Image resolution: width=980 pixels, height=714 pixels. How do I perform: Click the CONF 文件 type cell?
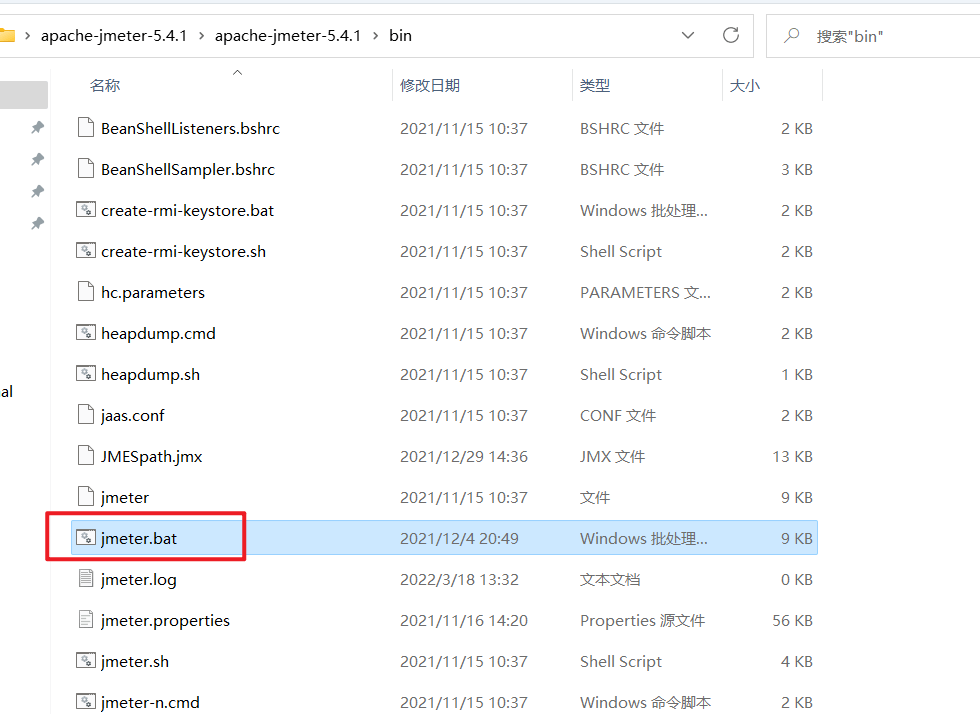tap(618, 416)
